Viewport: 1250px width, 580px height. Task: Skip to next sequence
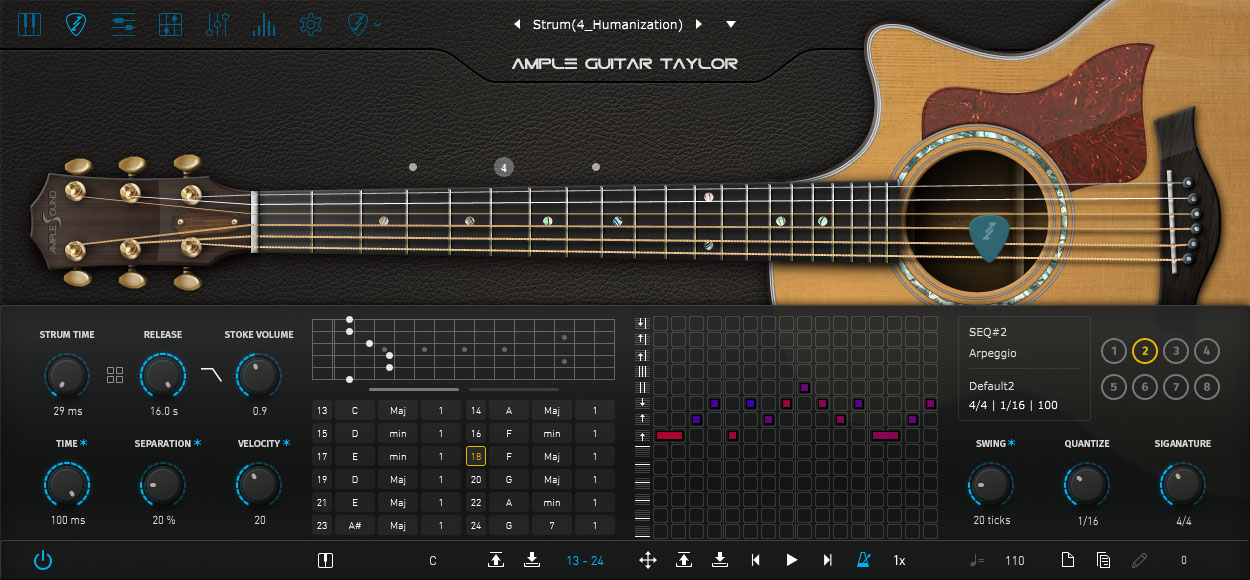tap(827, 560)
